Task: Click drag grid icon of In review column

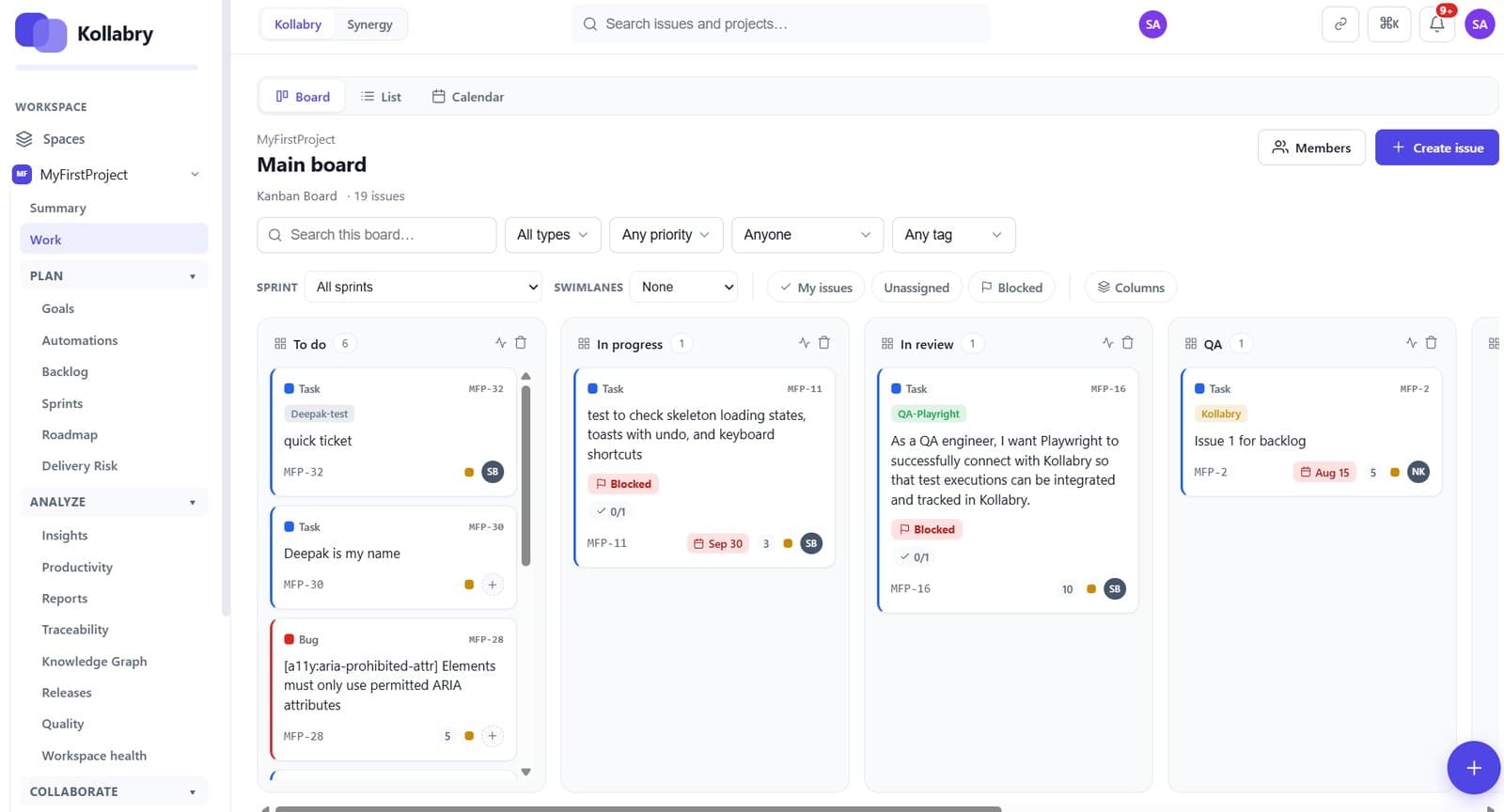Action: tap(887, 344)
